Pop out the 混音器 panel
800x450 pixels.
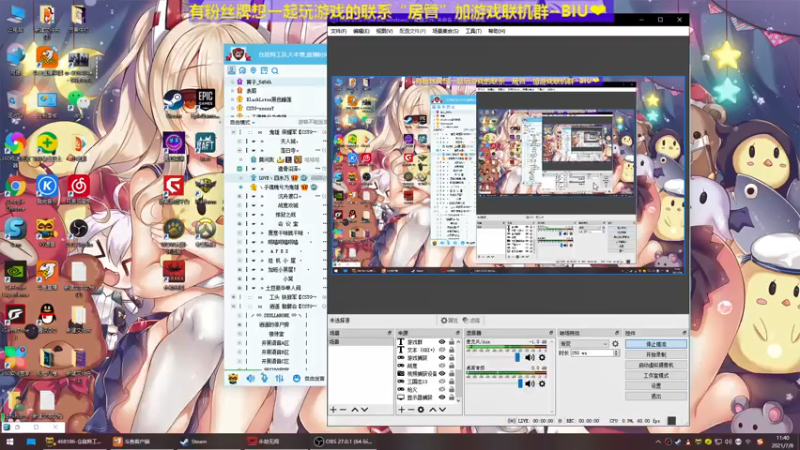click(551, 333)
